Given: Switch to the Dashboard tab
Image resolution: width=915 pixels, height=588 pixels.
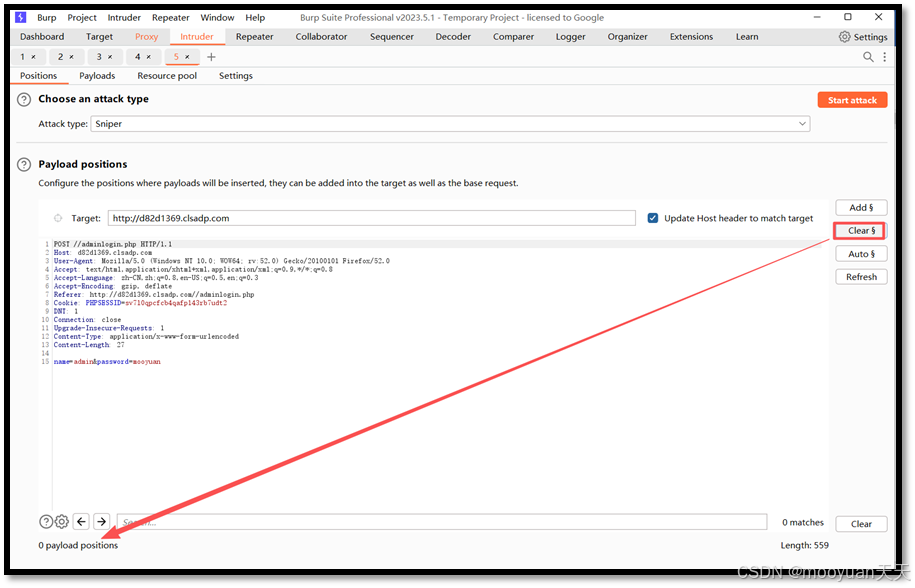Looking at the screenshot, I should click(x=42, y=37).
